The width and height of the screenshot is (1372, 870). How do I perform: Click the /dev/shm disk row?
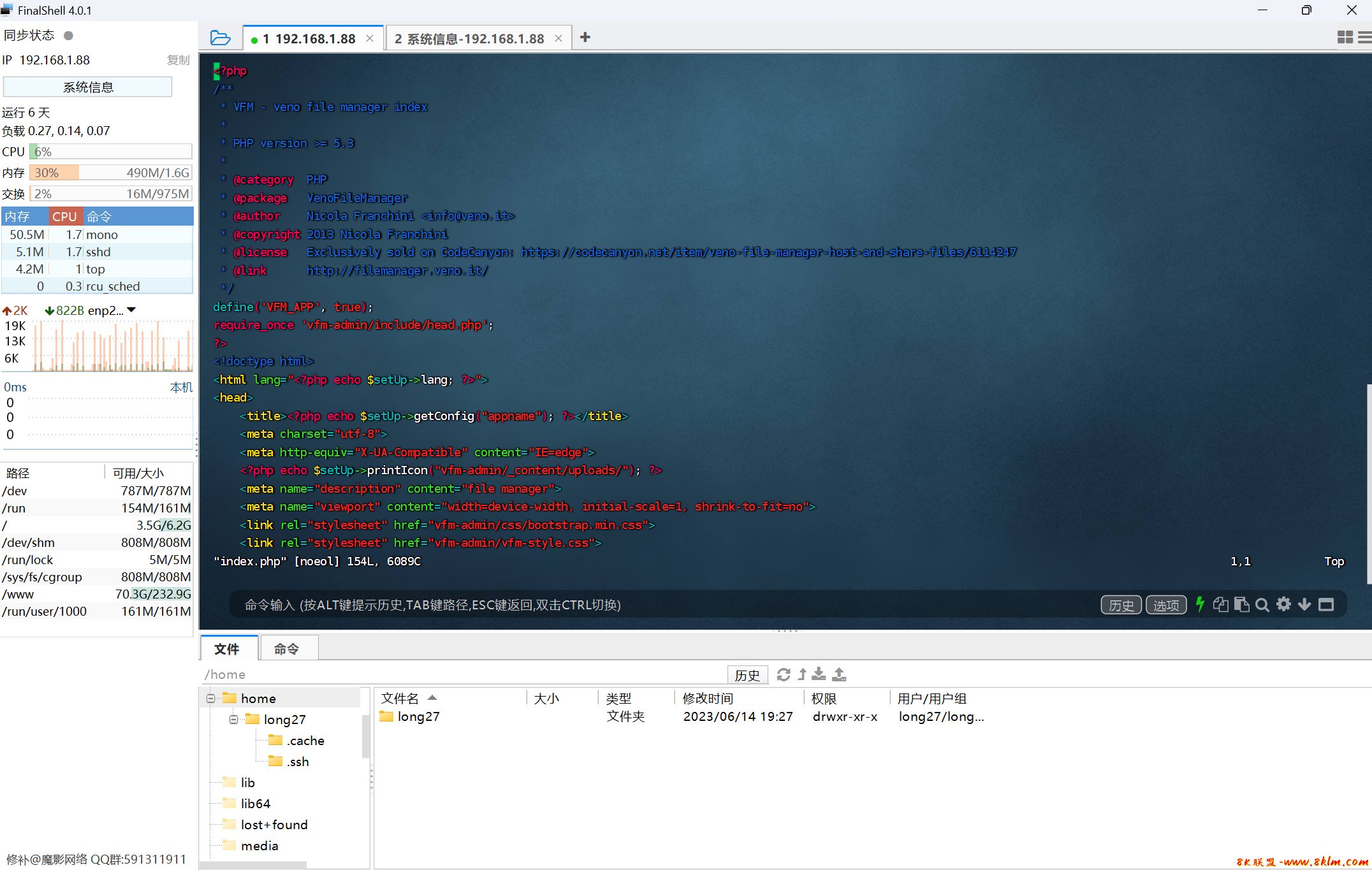tap(96, 542)
